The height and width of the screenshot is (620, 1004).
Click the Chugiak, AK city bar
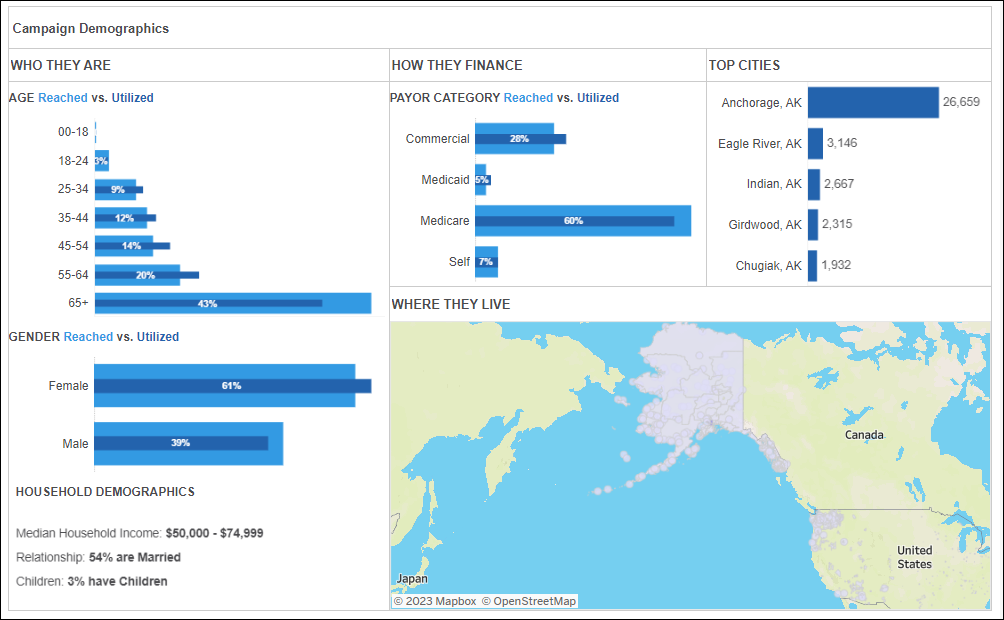pyautogui.click(x=814, y=265)
